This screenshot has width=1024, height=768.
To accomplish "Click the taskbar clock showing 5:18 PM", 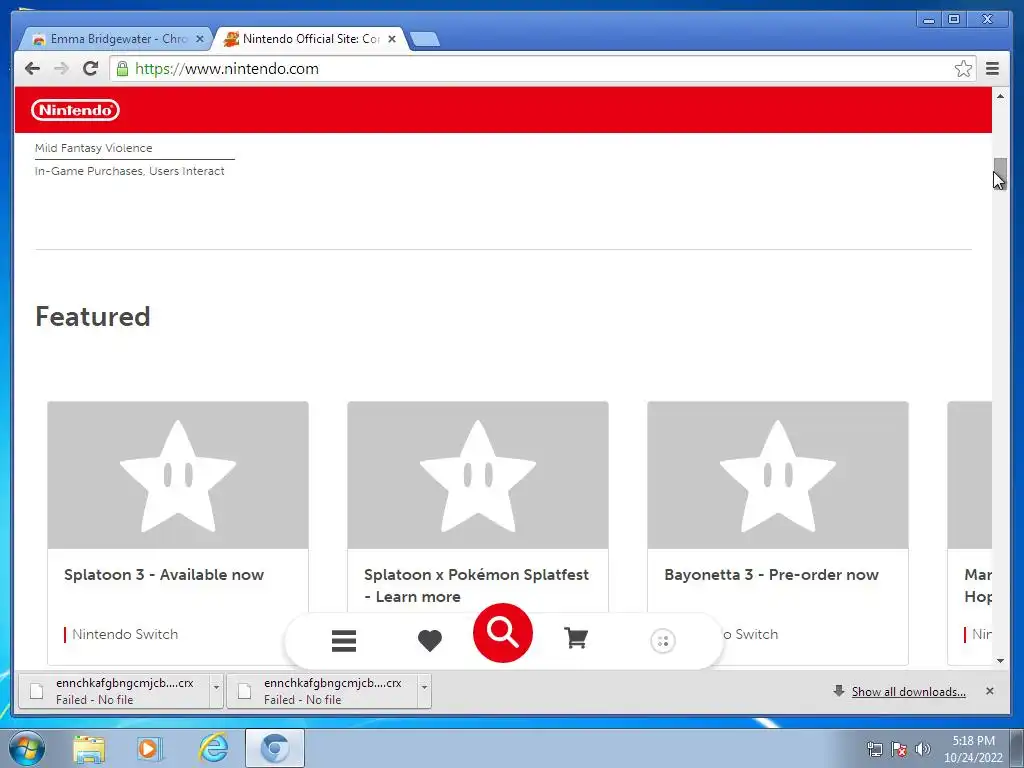I will 973,748.
